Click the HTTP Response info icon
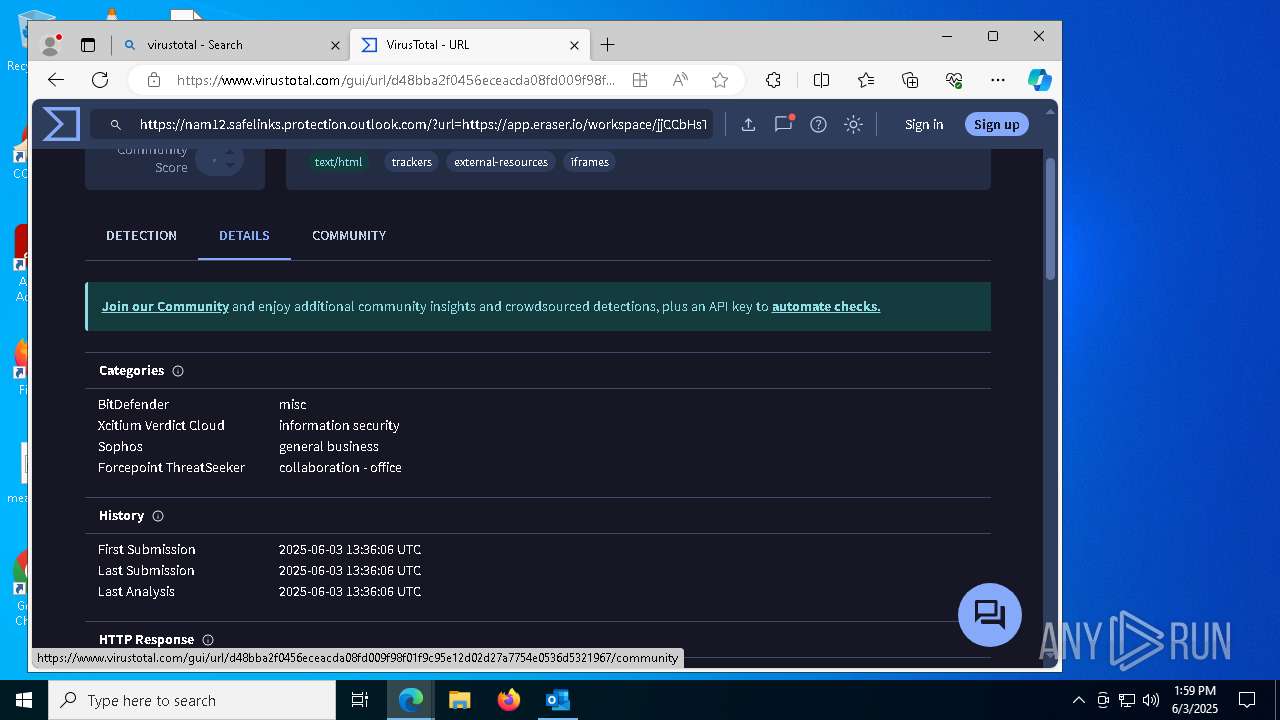Screen dimensions: 1280x720 pyautogui.click(x=208, y=640)
